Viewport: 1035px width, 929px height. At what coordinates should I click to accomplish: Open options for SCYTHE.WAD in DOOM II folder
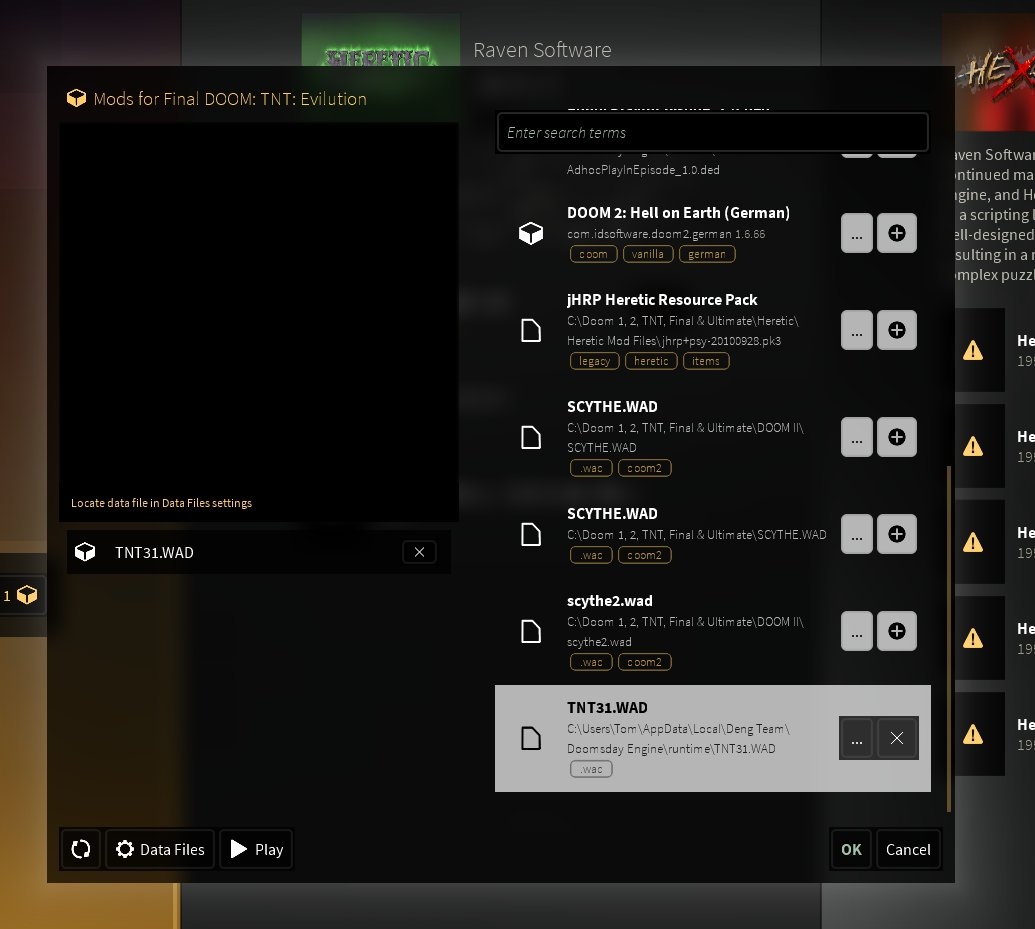point(857,437)
